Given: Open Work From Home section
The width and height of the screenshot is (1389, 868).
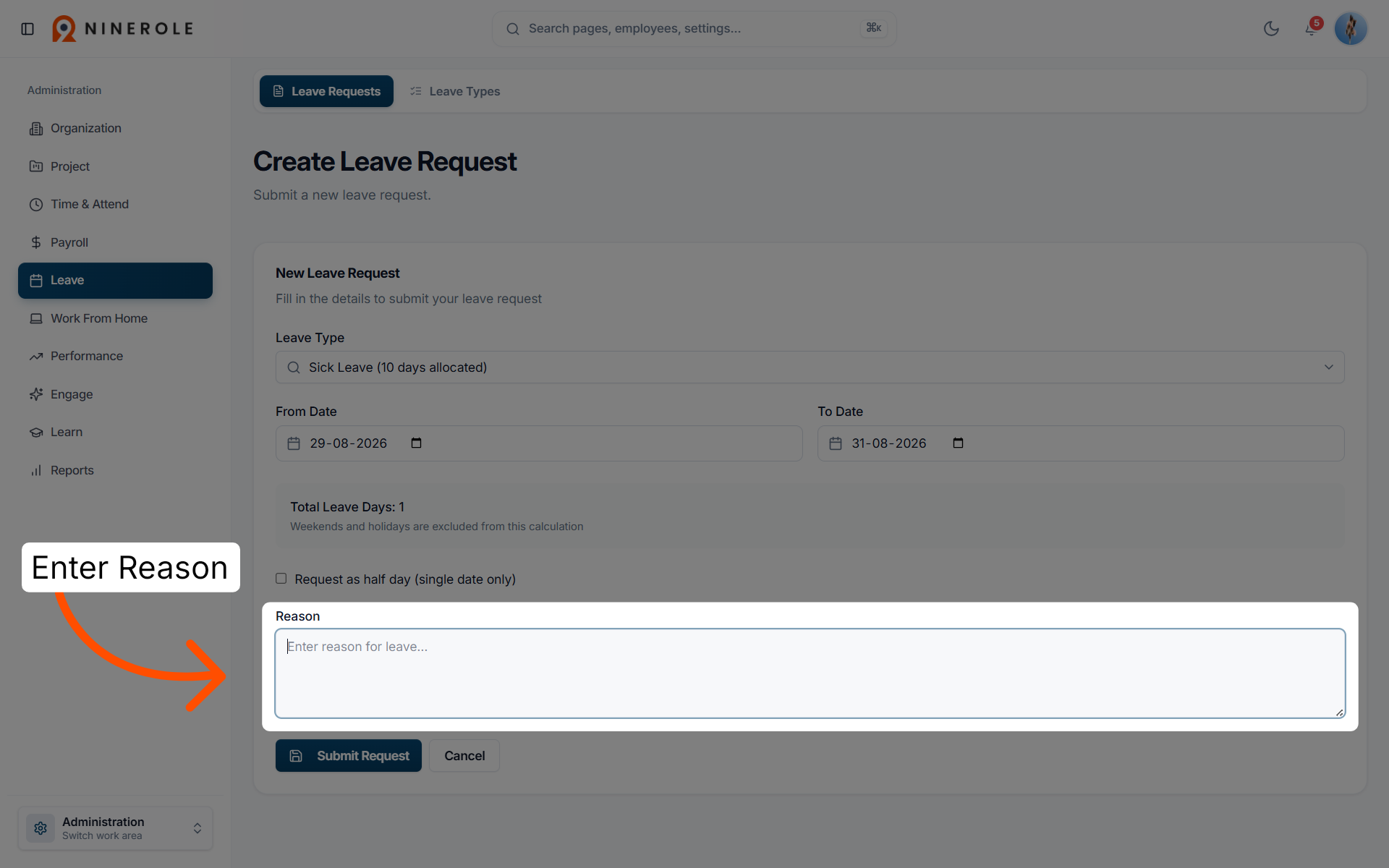Looking at the screenshot, I should (115, 318).
